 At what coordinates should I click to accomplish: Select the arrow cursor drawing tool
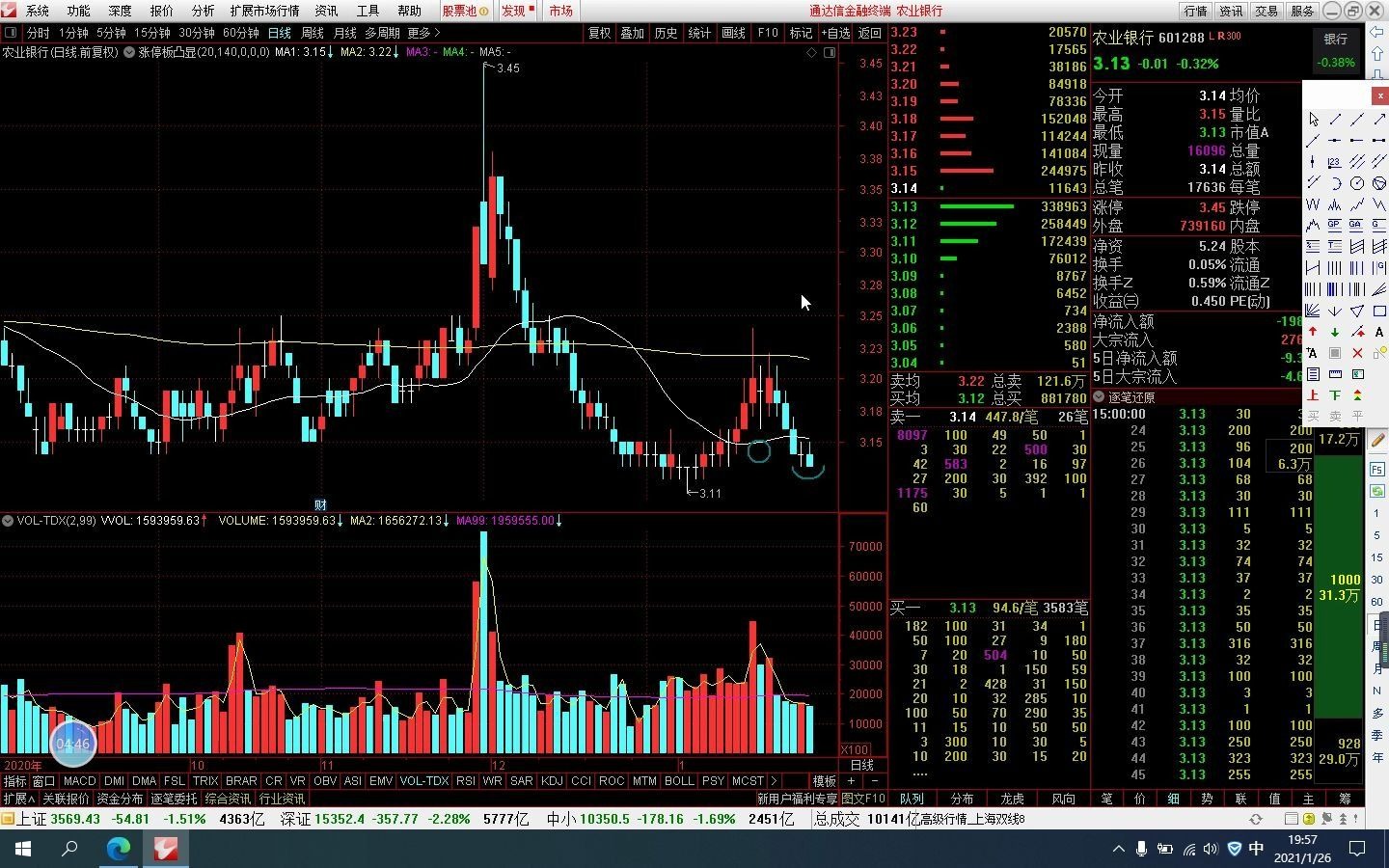(x=1314, y=119)
